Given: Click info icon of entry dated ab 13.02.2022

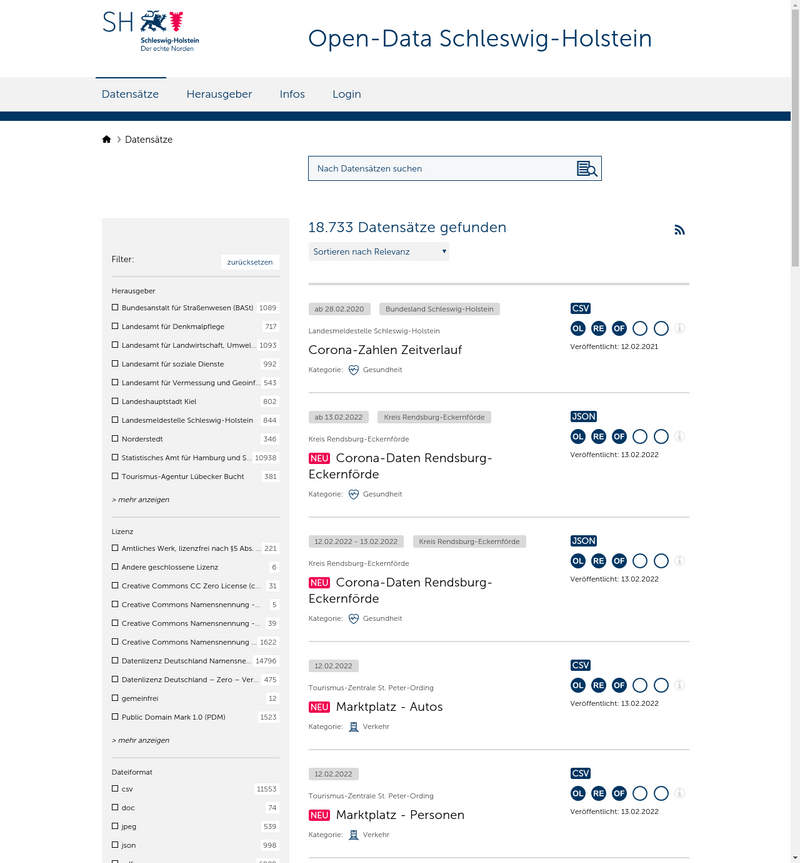Looking at the screenshot, I should [x=680, y=436].
